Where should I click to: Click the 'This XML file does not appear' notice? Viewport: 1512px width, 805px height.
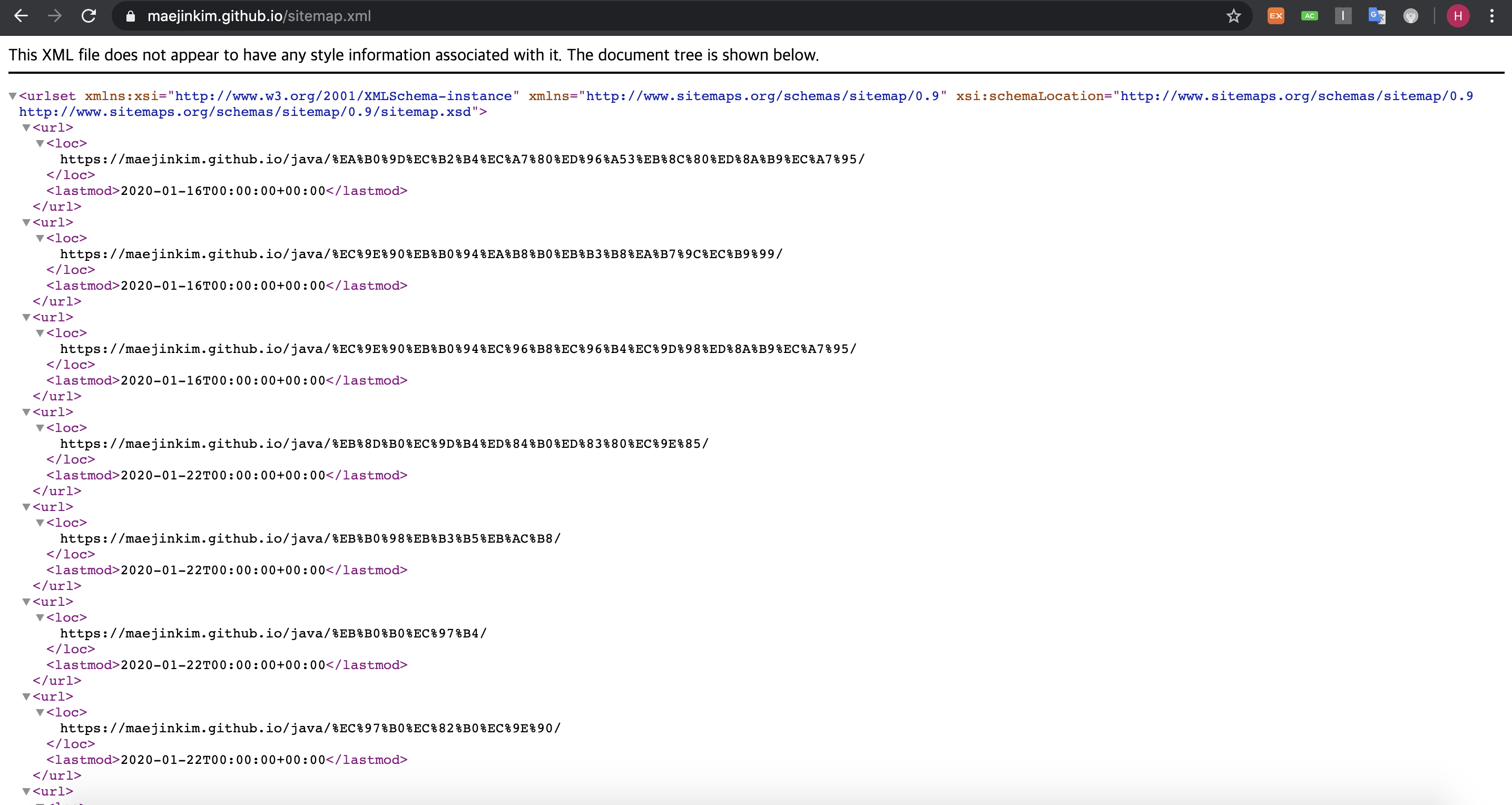point(413,55)
